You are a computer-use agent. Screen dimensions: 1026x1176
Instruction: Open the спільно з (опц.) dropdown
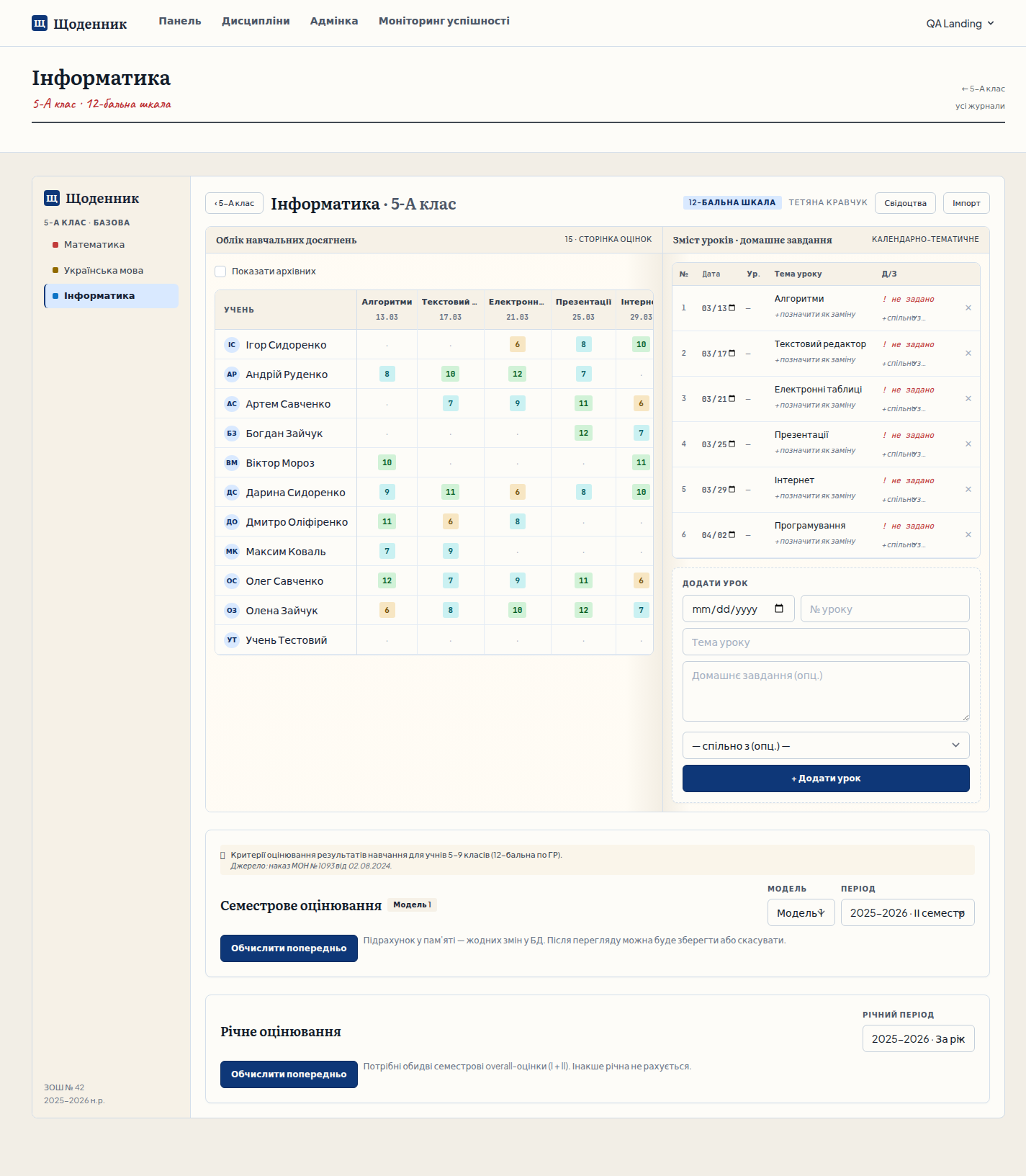[826, 745]
